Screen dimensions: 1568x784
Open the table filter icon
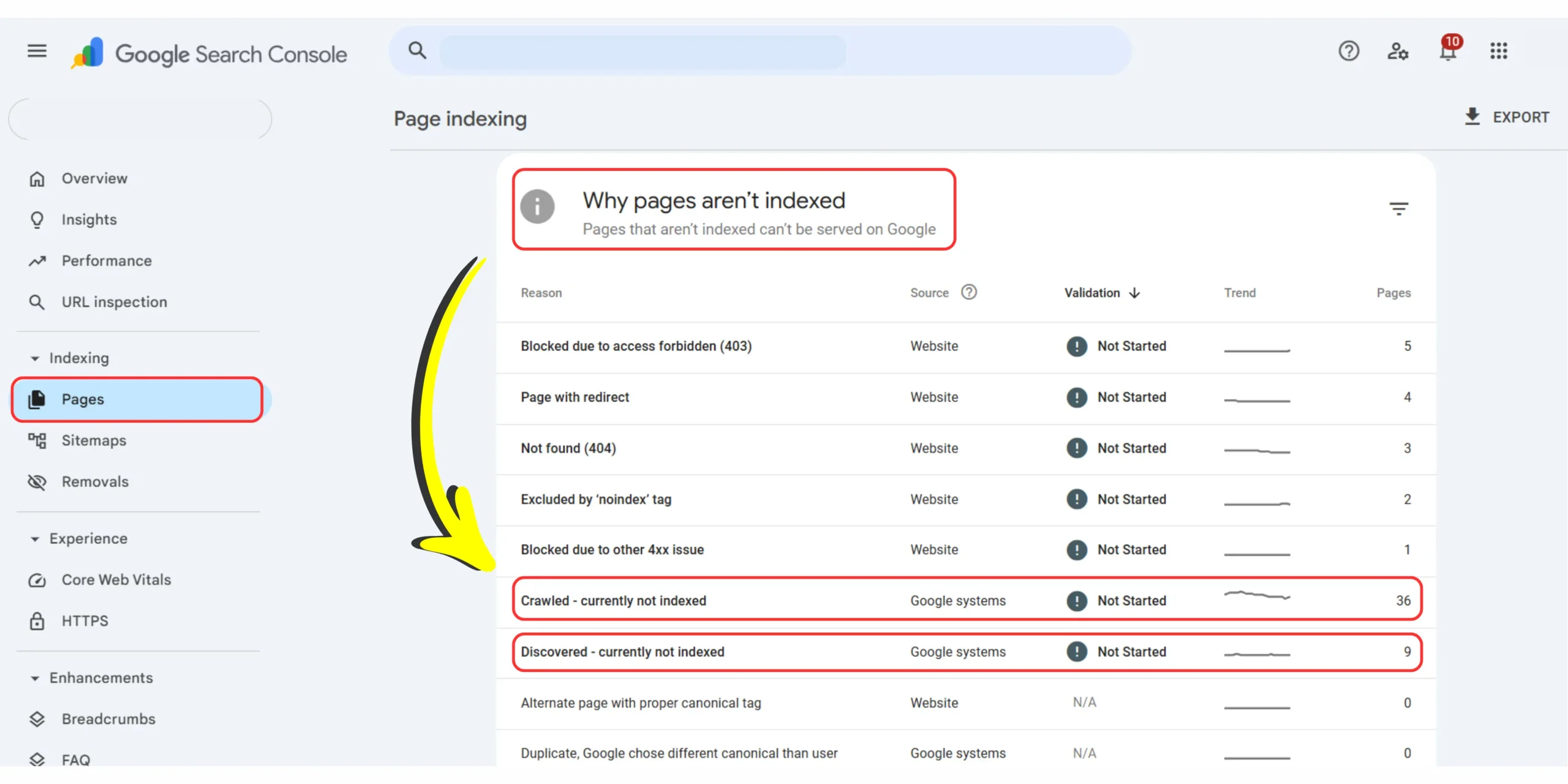point(1398,209)
